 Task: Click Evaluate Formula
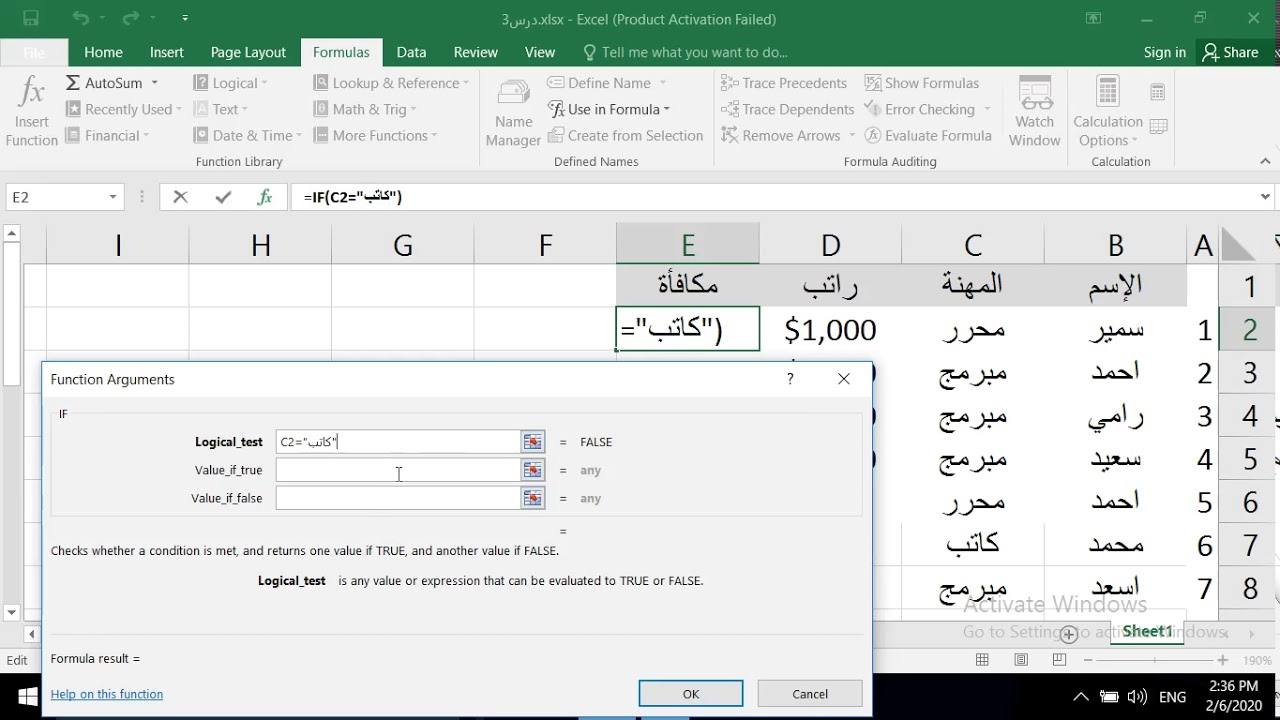(928, 135)
